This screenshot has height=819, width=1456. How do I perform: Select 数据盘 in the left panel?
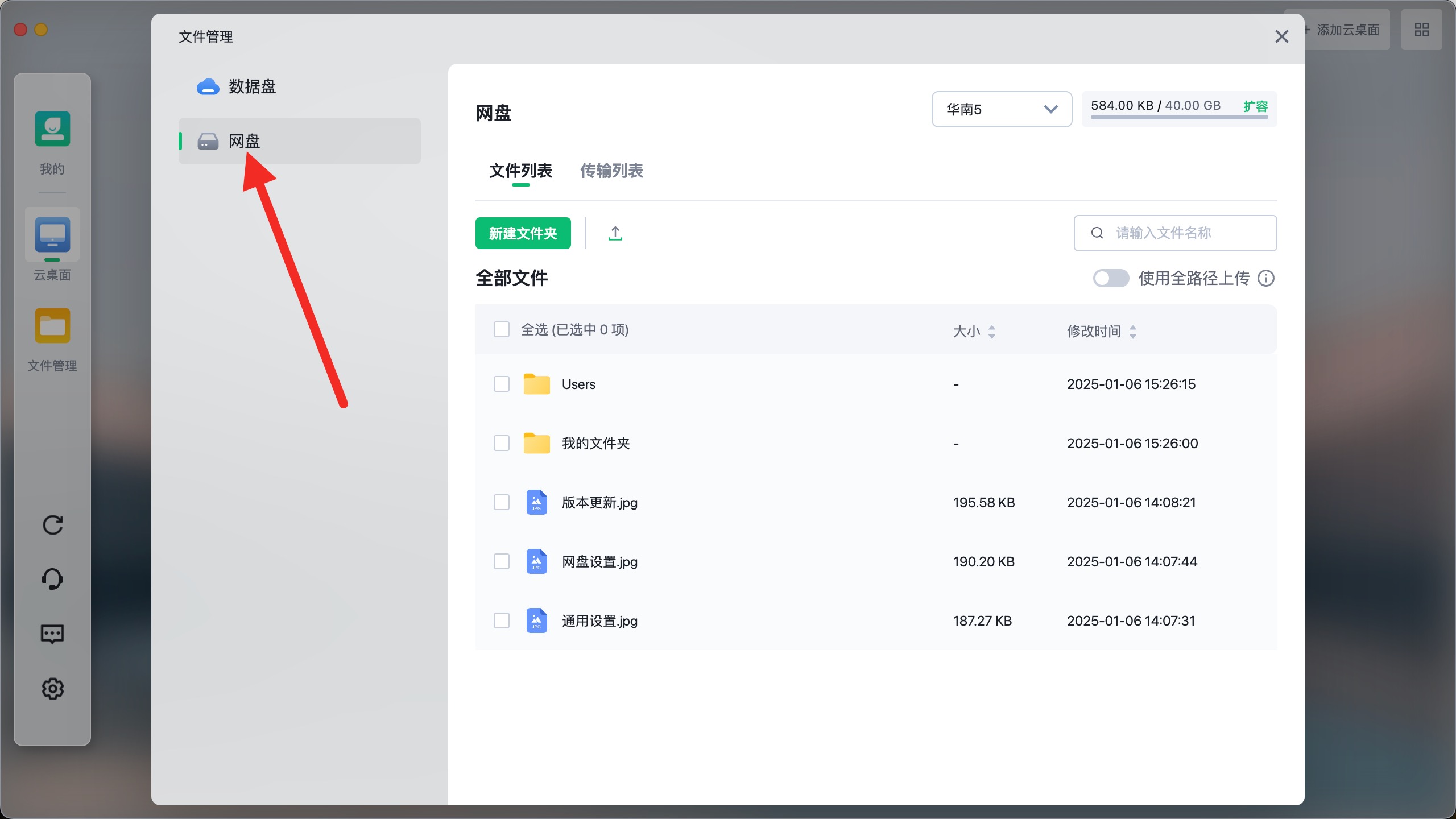click(299, 86)
